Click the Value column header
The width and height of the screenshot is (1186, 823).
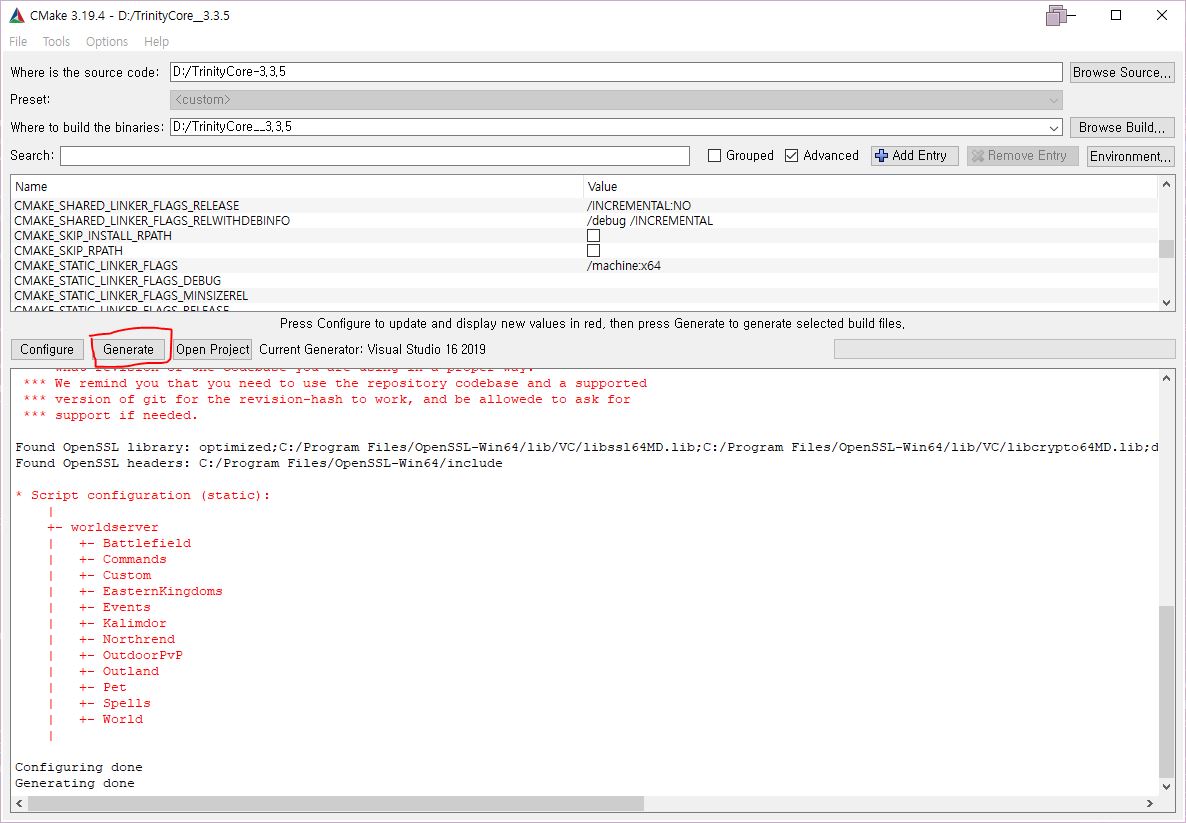pyautogui.click(x=871, y=187)
